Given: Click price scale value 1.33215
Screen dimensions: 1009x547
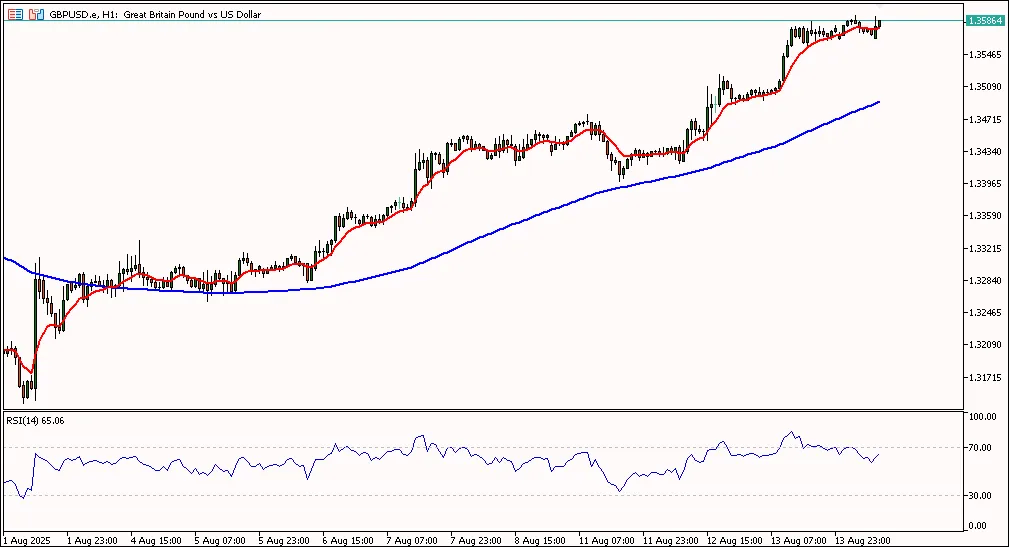Looking at the screenshot, I should tap(985, 248).
